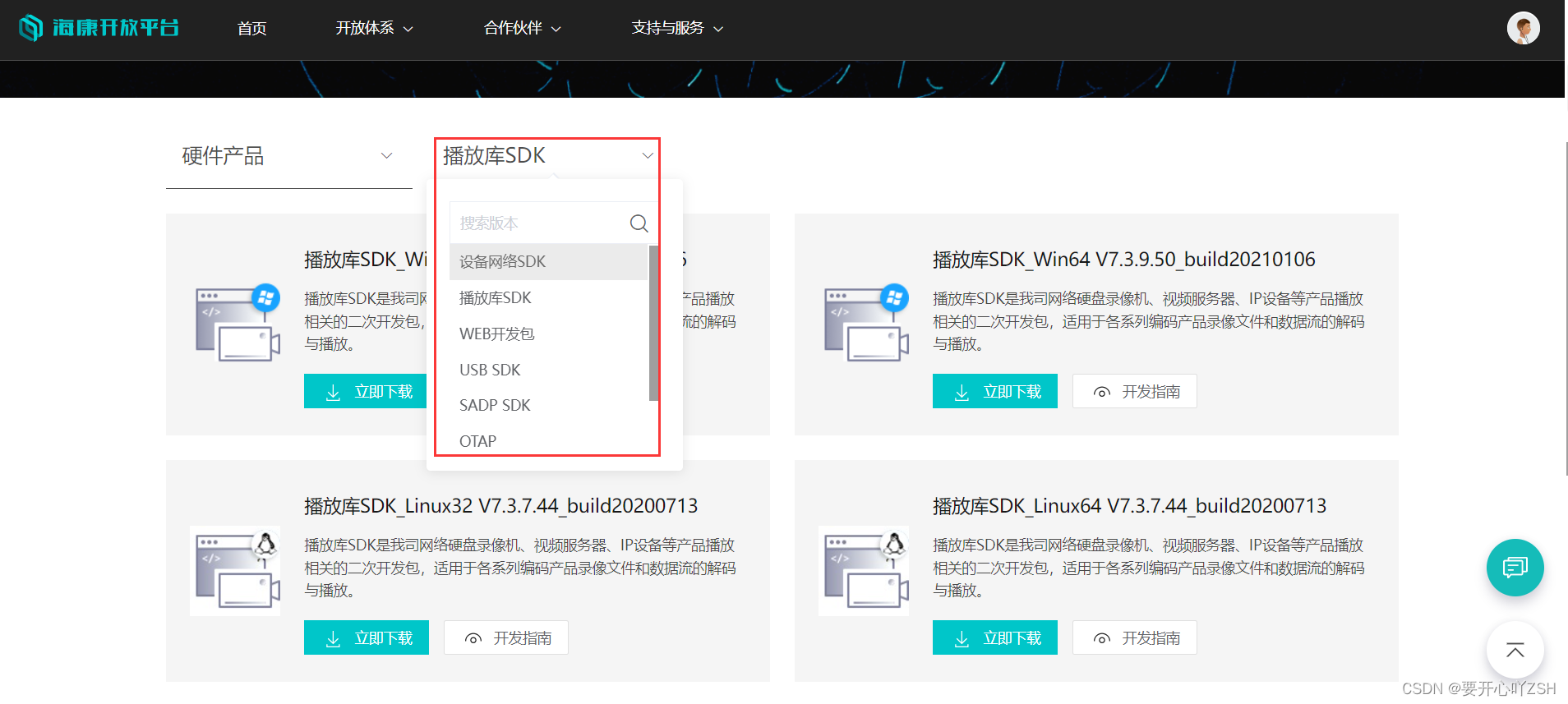Open the 硬件产品 category dropdown
Viewport: 1568px width, 704px height.
[x=288, y=156]
